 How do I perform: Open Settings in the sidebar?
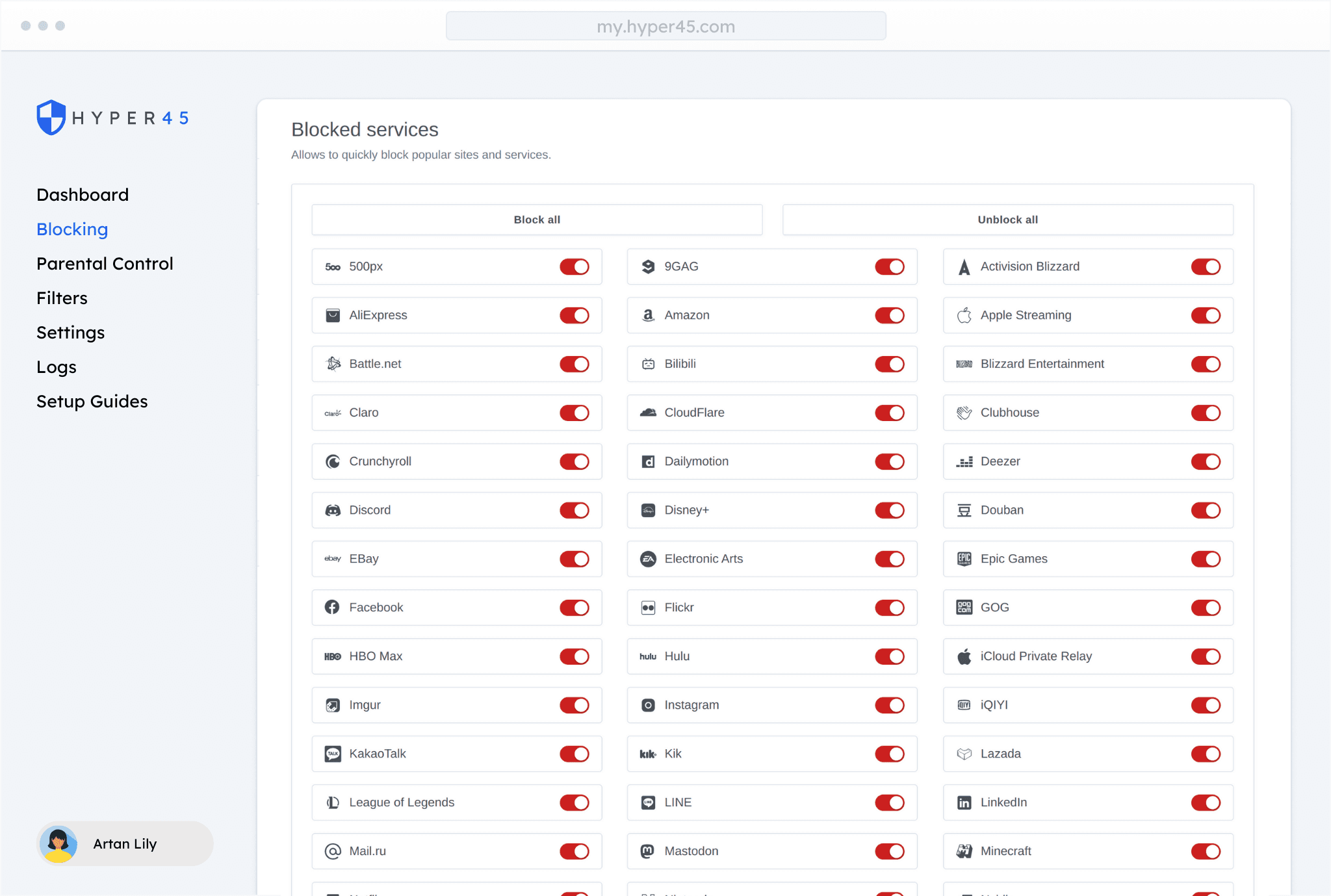pos(70,333)
